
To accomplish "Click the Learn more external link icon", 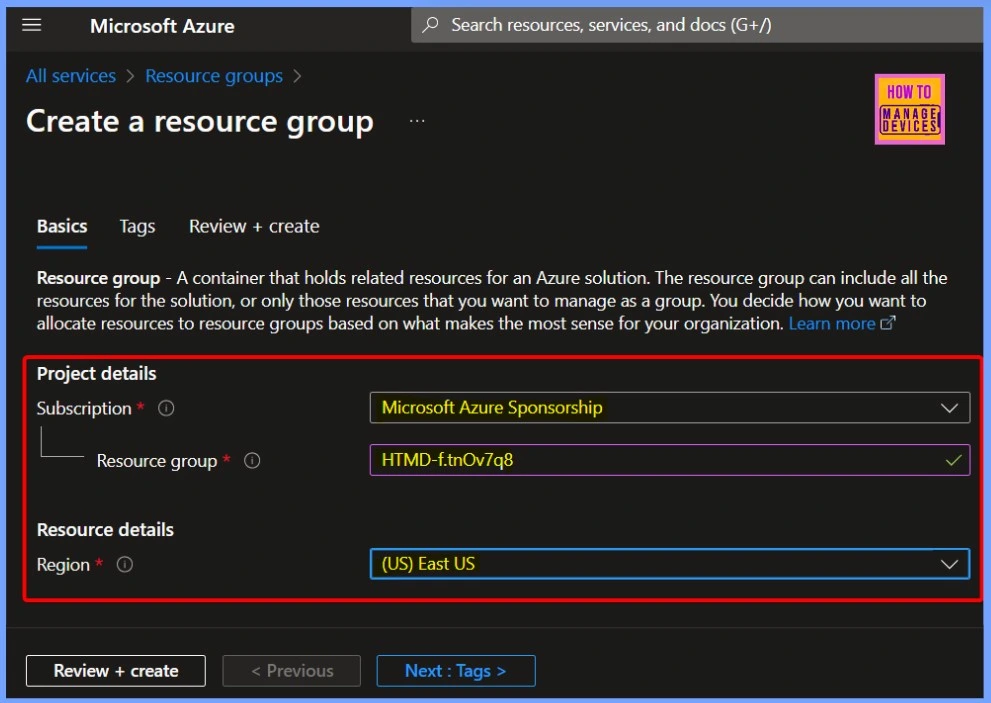I will tap(888, 323).
